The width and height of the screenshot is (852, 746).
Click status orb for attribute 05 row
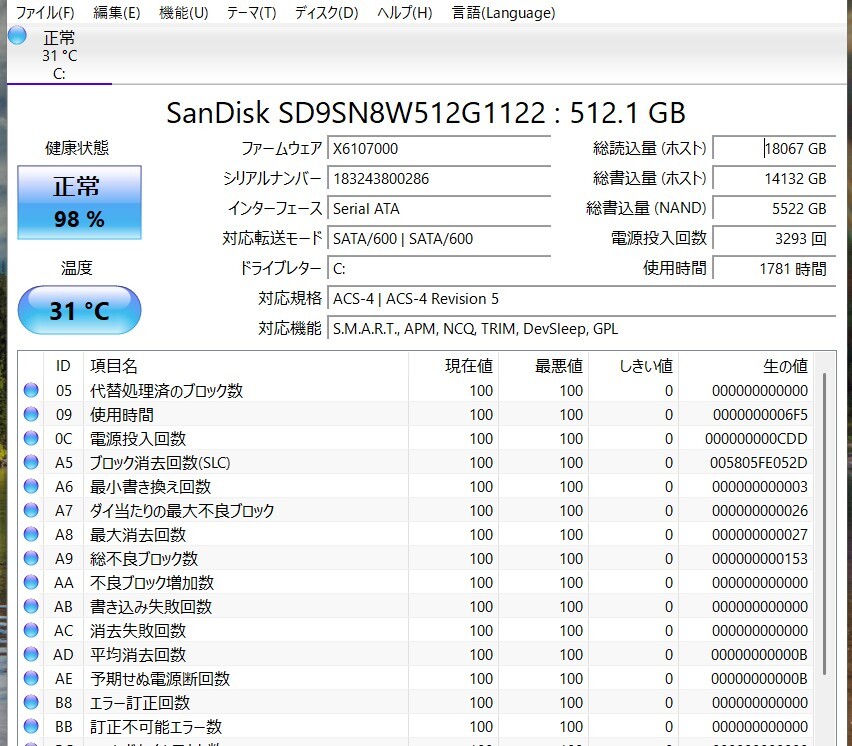(x=31, y=391)
